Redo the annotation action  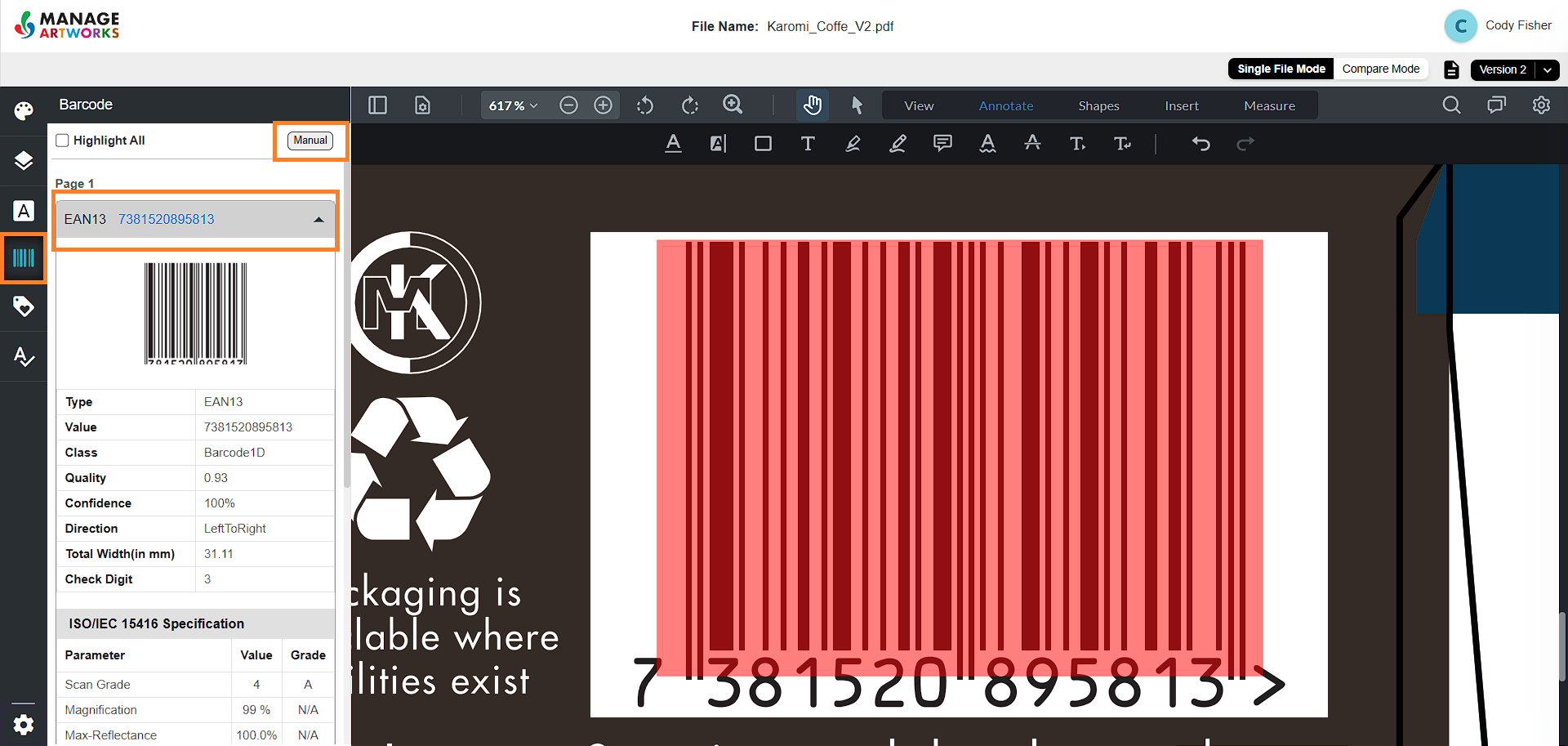tap(1245, 144)
